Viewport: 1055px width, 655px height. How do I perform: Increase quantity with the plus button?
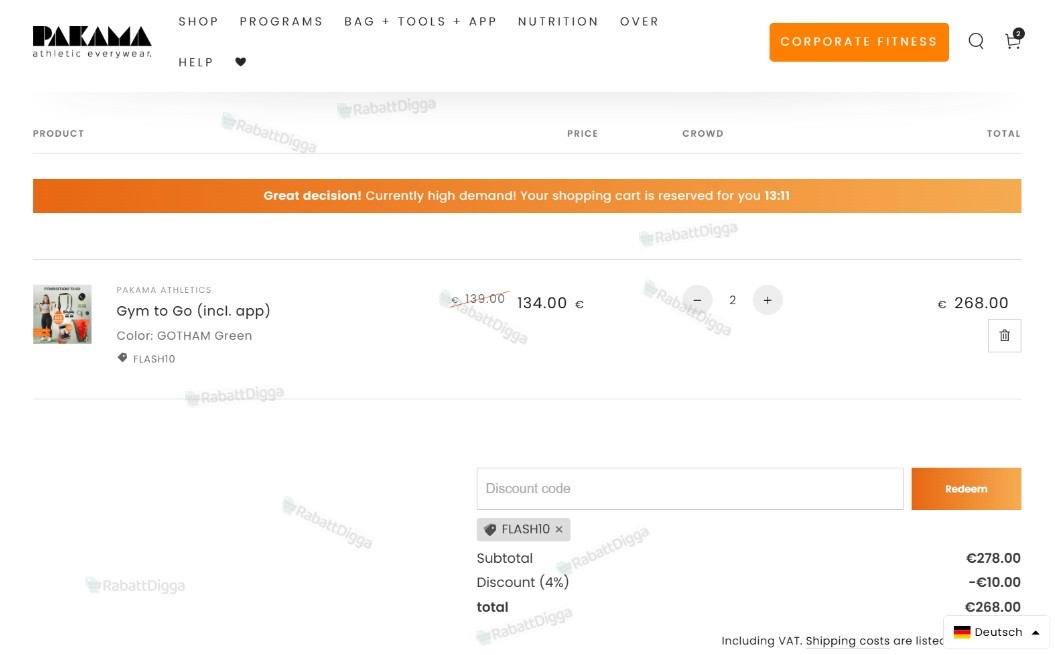(767, 300)
